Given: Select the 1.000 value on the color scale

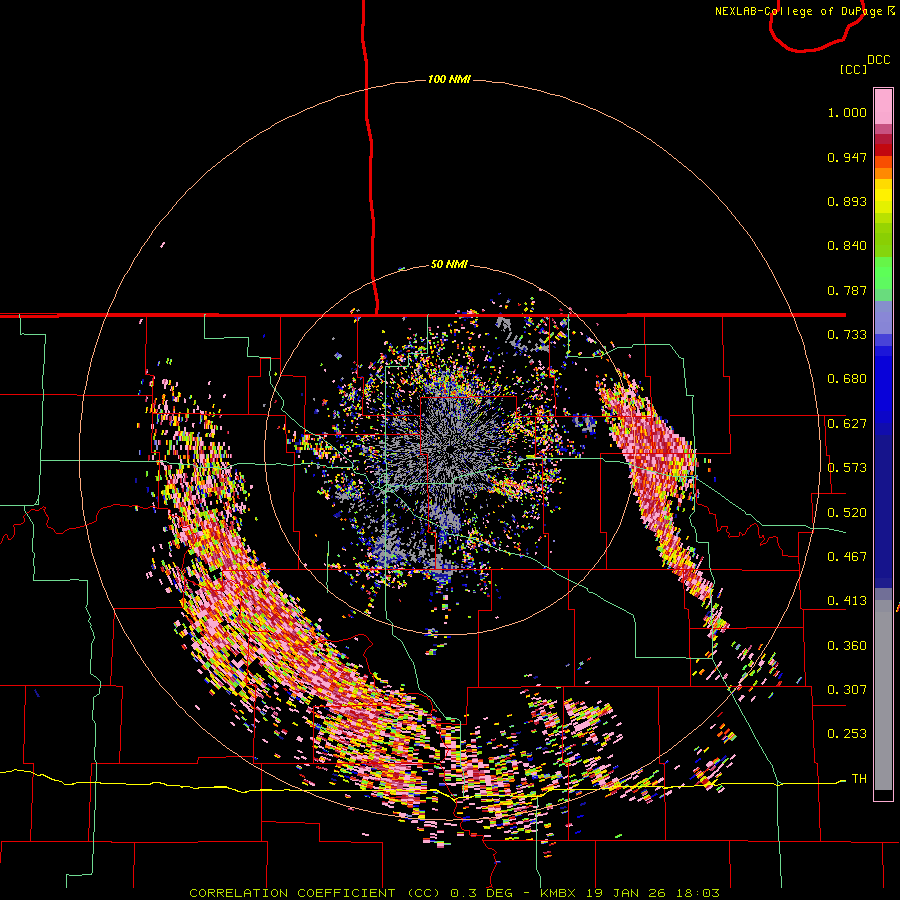Looking at the screenshot, I should [x=847, y=112].
